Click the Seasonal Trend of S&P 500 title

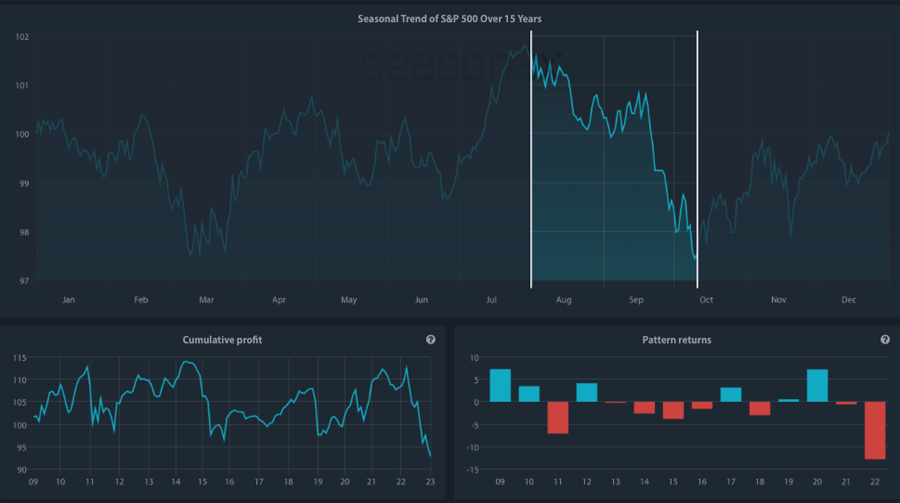tap(449, 19)
